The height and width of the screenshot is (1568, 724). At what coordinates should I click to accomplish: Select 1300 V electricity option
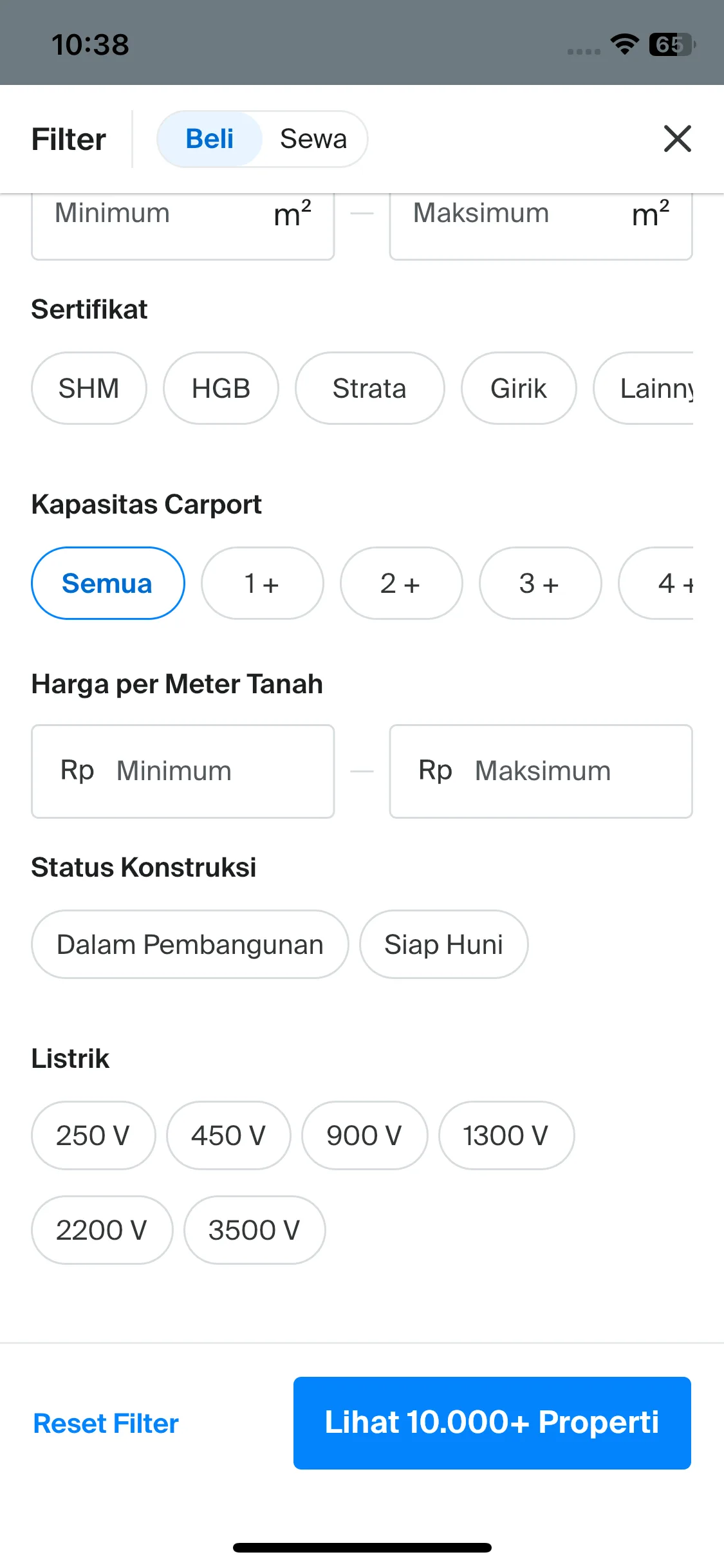tap(506, 1135)
